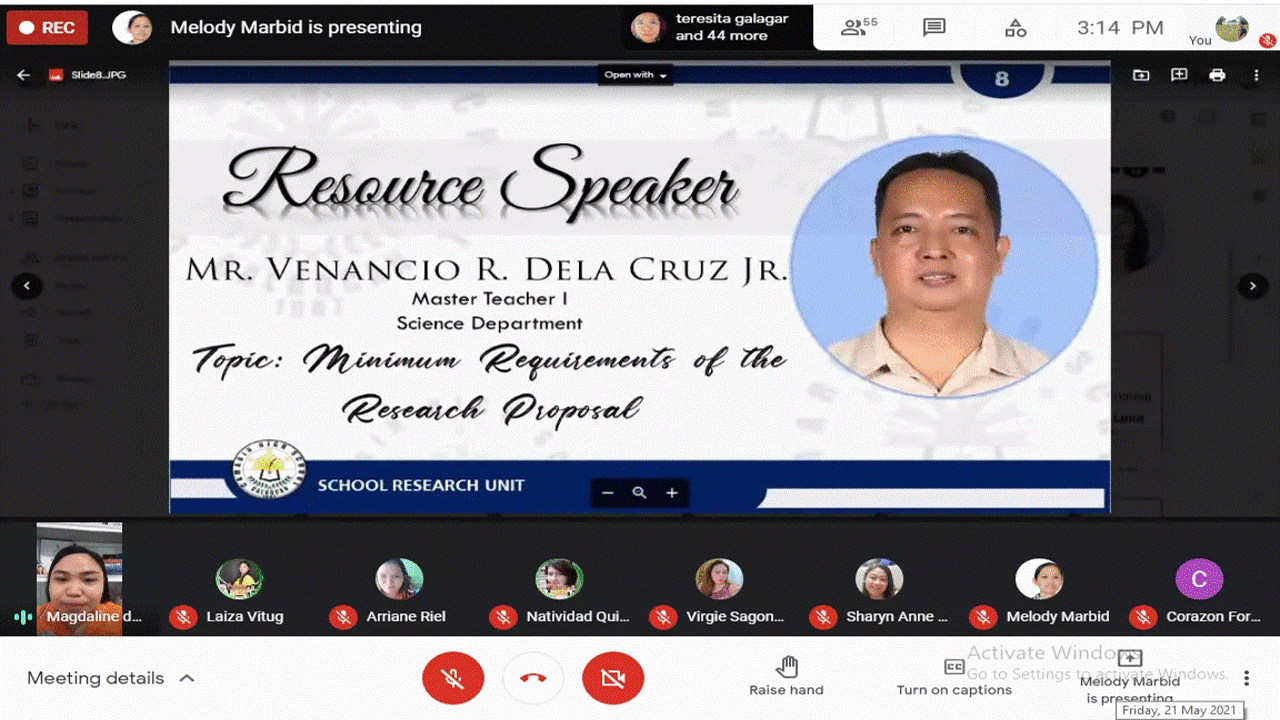Click your own avatar labeled You

pyautogui.click(x=1231, y=28)
